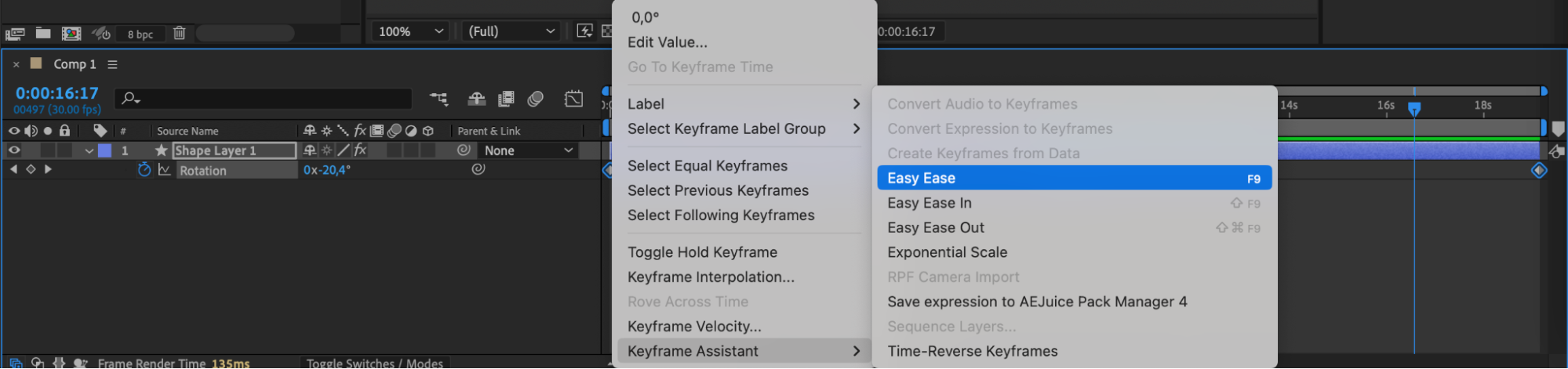Open the (Full) resolution dropdown
The image size is (1568, 369).
(x=511, y=31)
